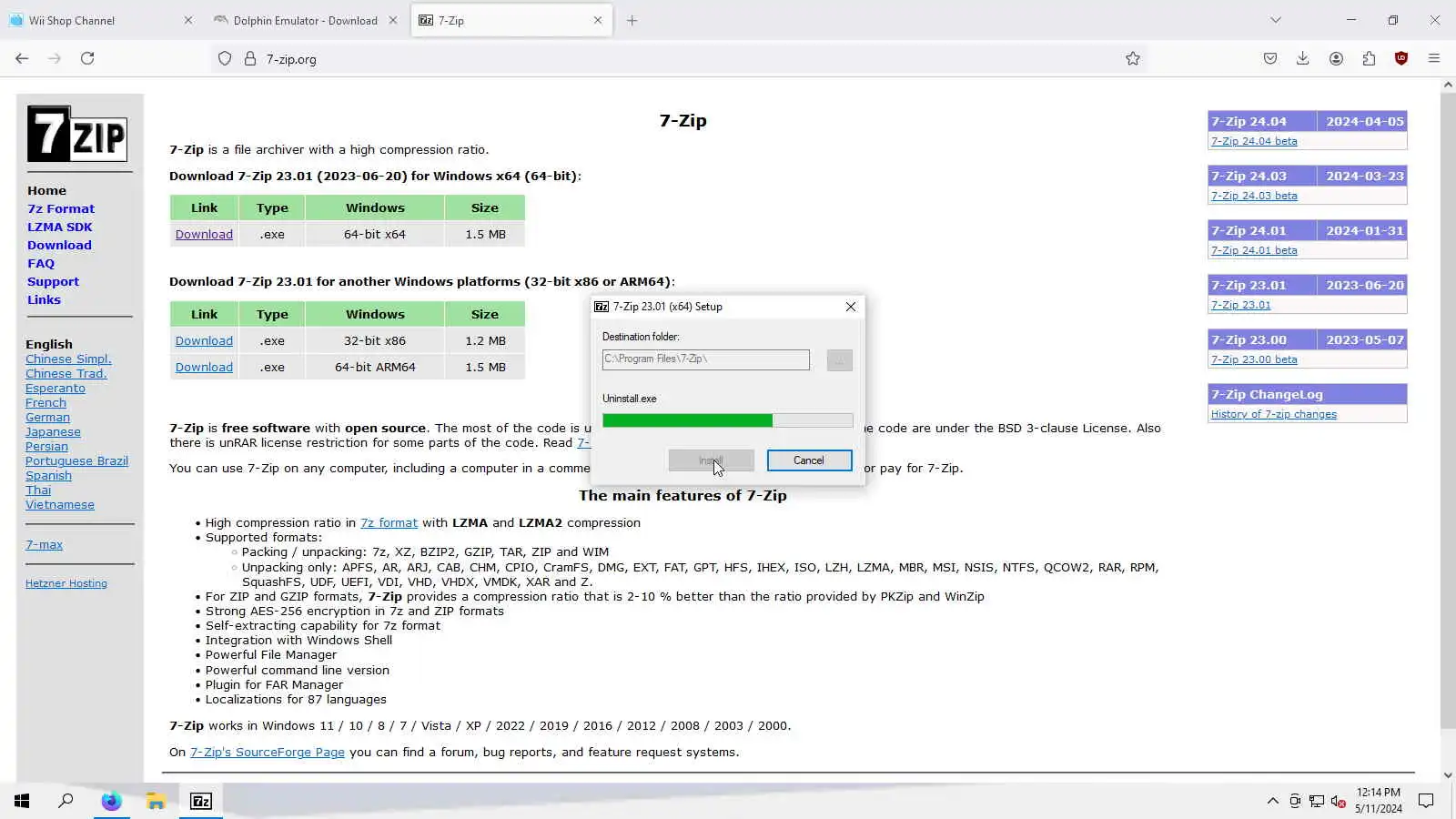Open the tracking protection shield icon
Viewport: 1456px width, 819px height.
pos(225,58)
